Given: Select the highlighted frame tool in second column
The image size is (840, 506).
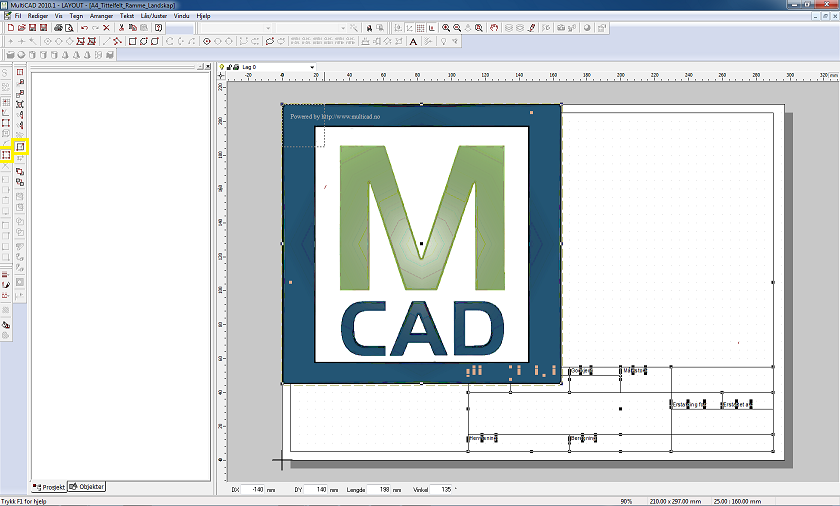Looking at the screenshot, I should pos(20,147).
